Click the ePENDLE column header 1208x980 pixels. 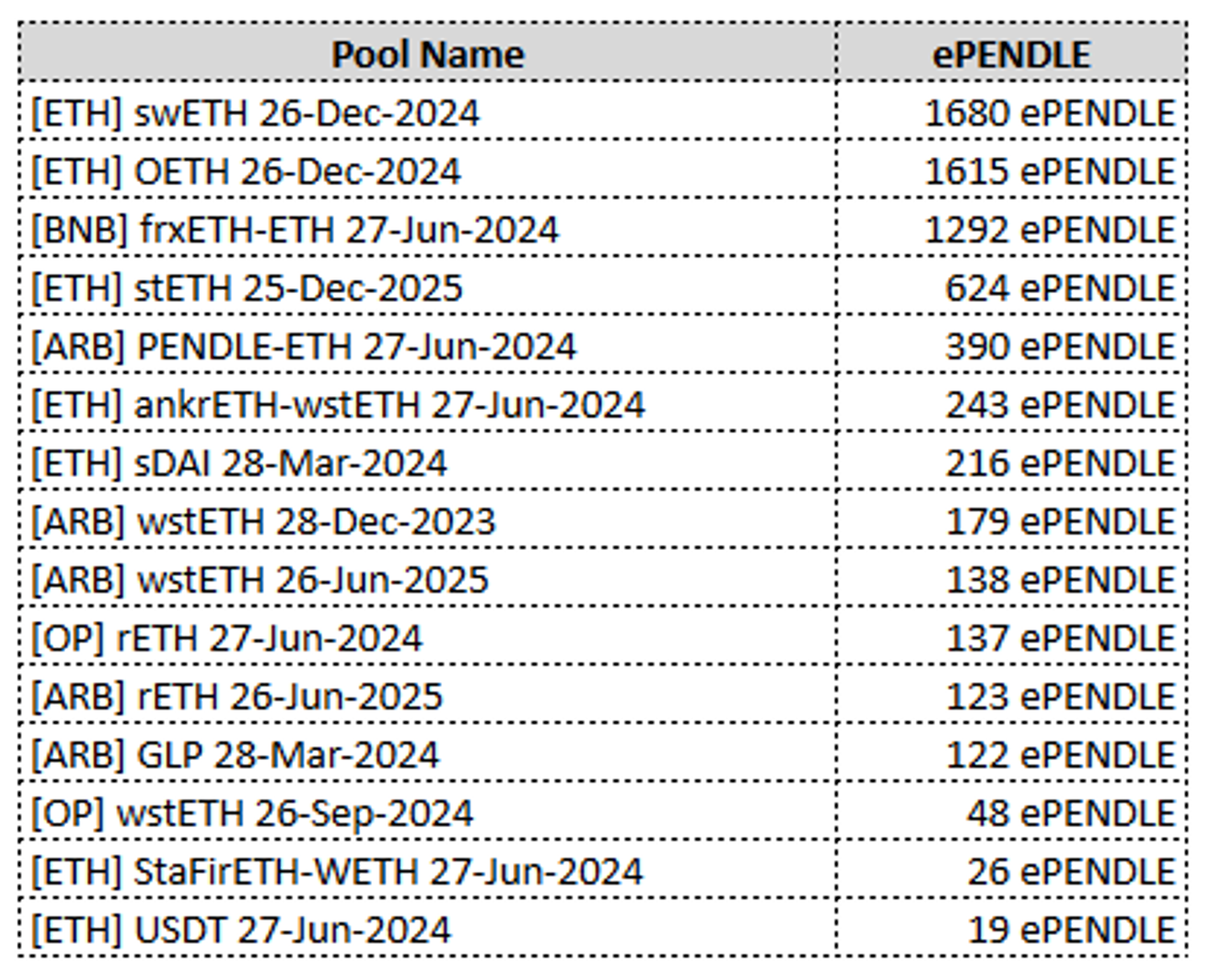point(1011,55)
